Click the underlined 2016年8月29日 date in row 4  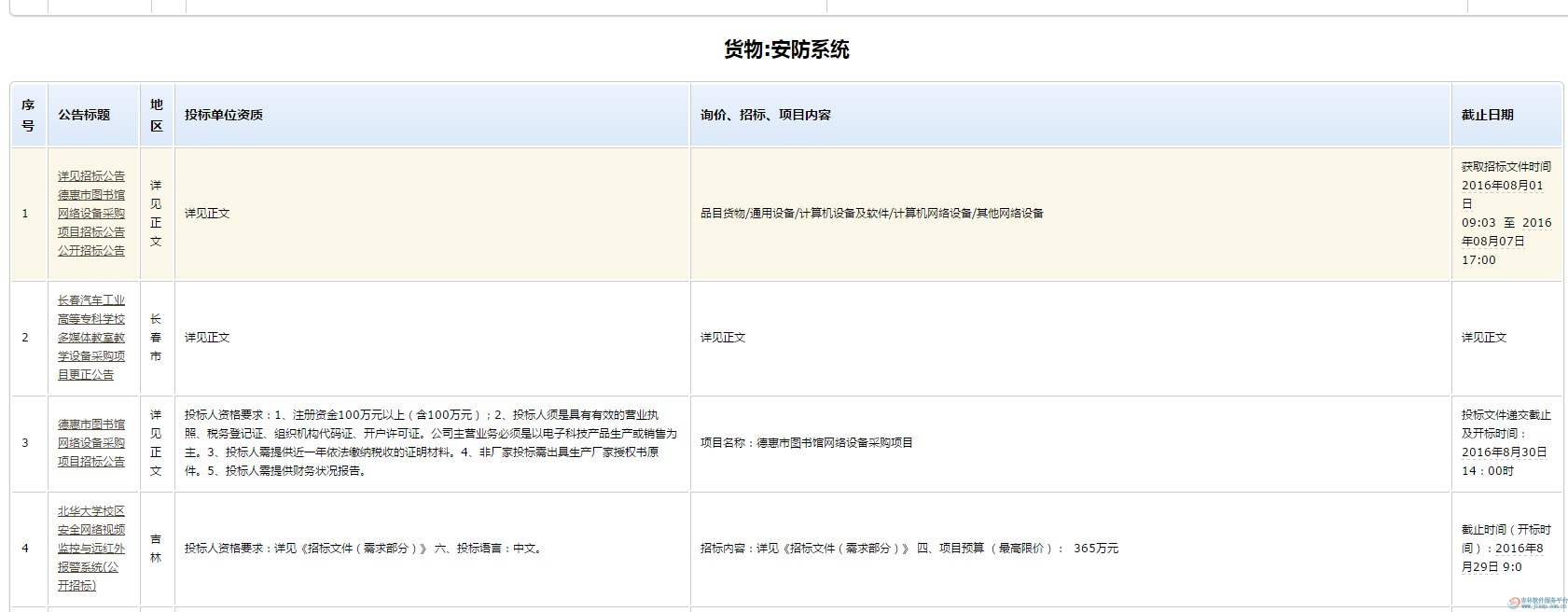point(1502,557)
